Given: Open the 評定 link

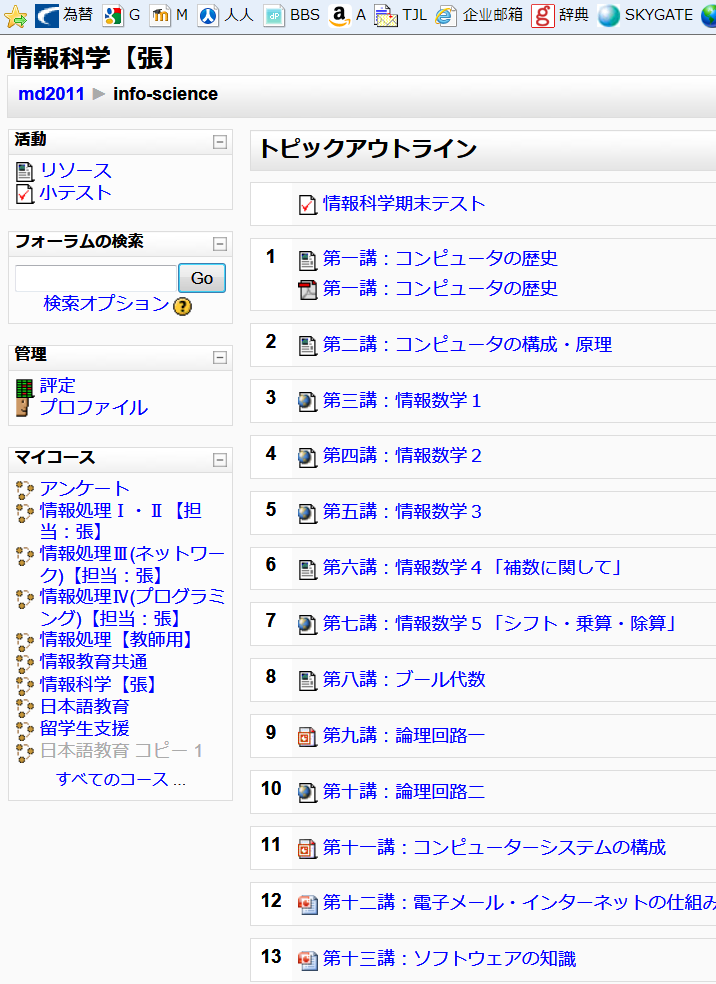Looking at the screenshot, I should coord(58,385).
